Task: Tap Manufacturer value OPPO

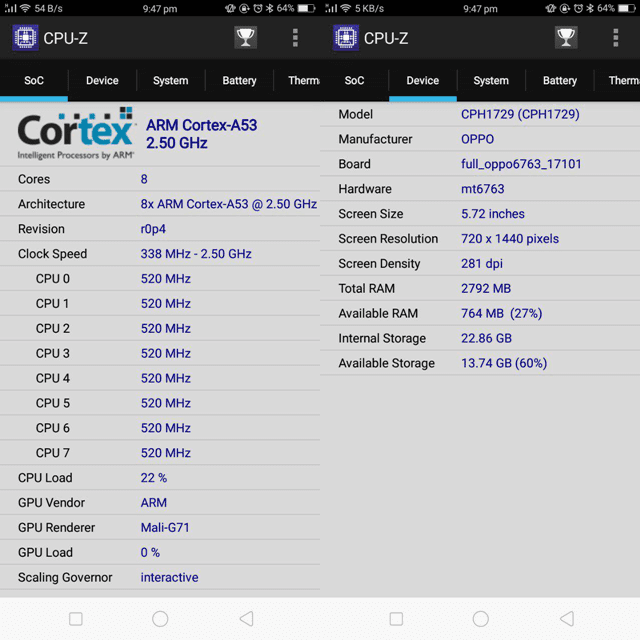Action: coord(478,139)
